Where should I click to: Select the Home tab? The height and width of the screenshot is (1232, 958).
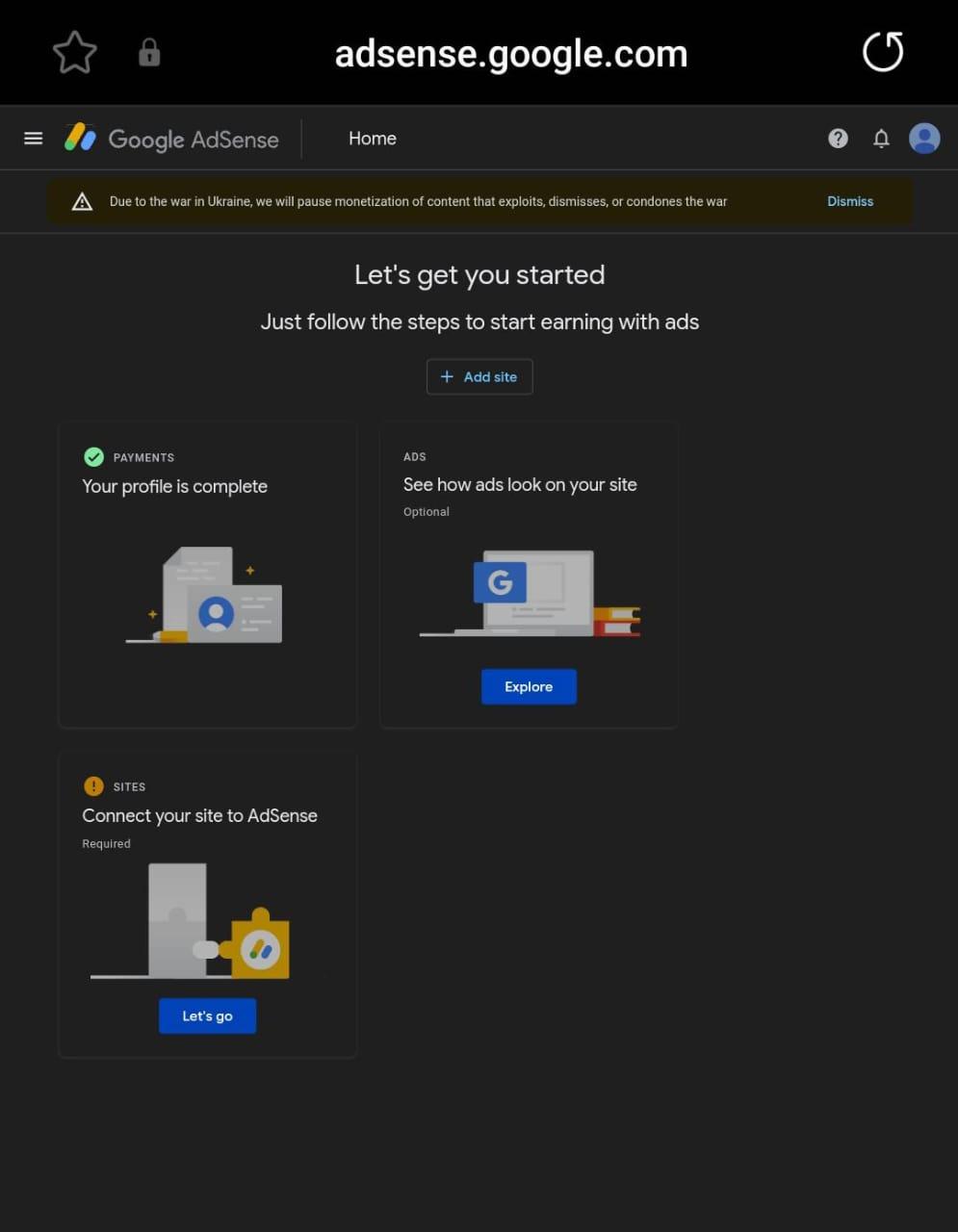coord(372,138)
